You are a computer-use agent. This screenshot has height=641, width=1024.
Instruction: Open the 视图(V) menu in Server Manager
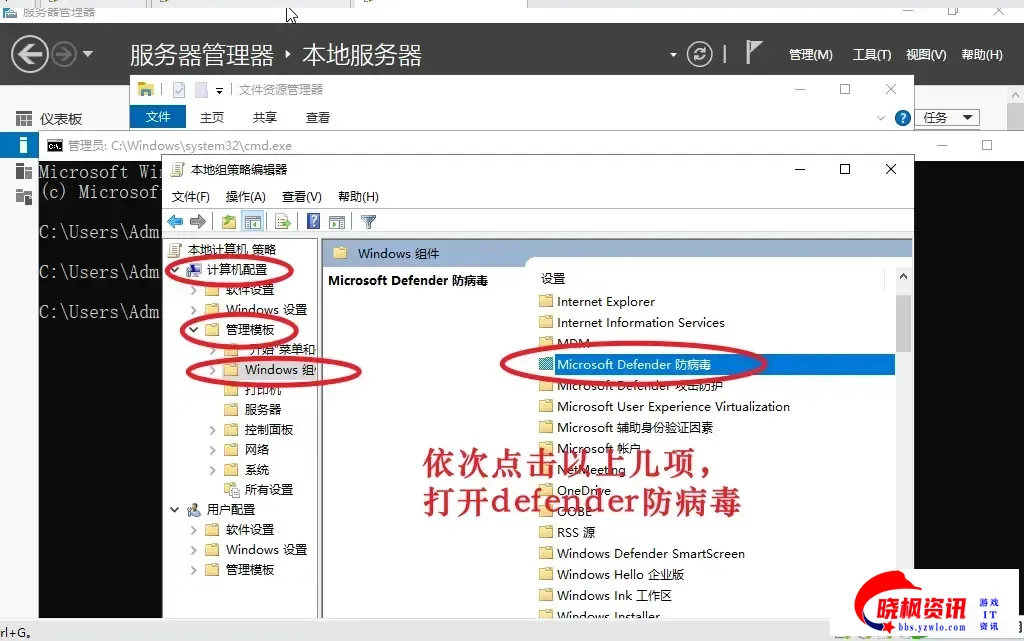coord(926,55)
